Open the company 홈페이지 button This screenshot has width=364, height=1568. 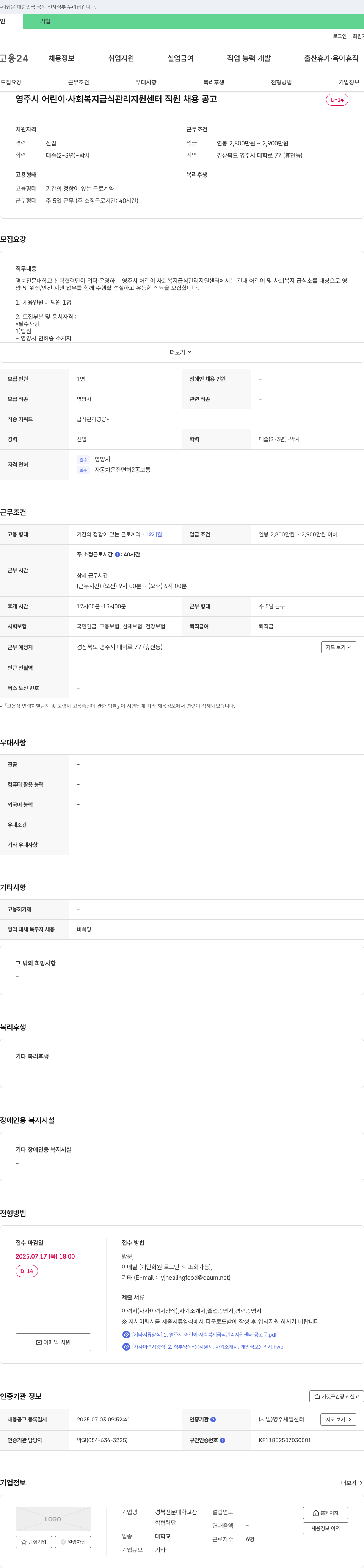pyautogui.click(x=326, y=1513)
